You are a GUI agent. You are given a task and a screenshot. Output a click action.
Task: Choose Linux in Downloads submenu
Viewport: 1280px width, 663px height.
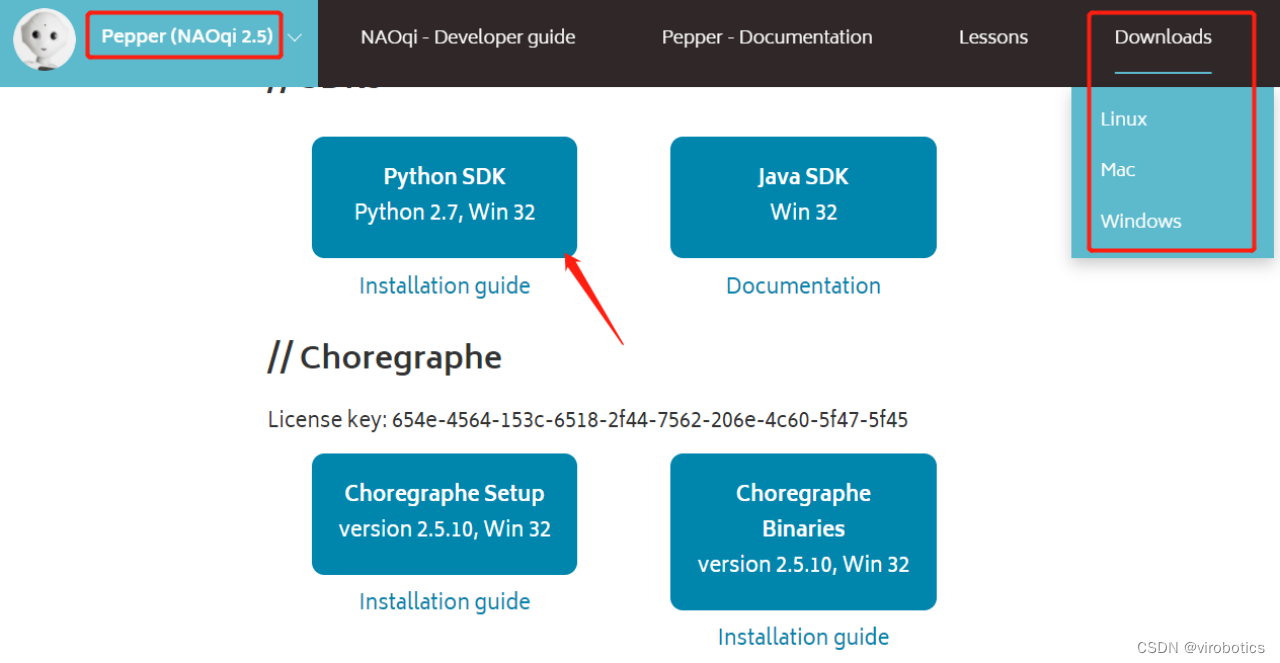[x=1124, y=119]
